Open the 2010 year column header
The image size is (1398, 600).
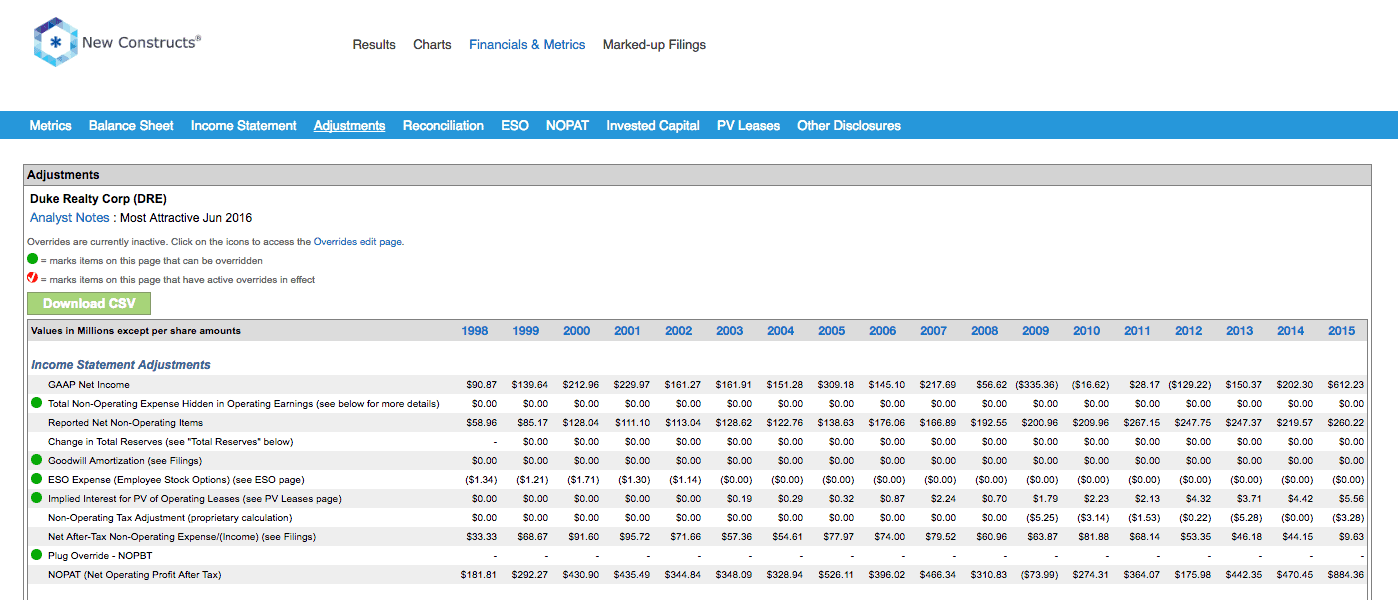click(x=1087, y=331)
